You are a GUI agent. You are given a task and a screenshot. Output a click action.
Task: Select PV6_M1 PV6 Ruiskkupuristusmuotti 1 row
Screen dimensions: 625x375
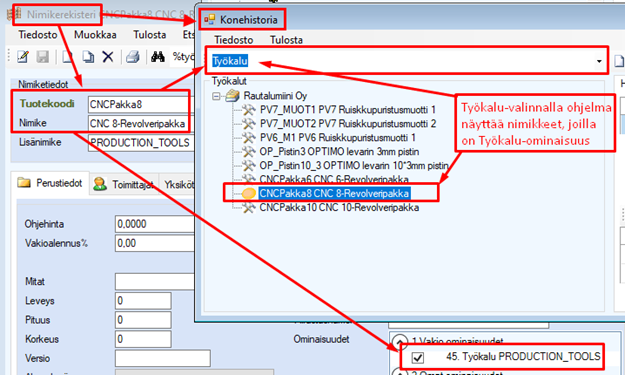click(x=338, y=137)
